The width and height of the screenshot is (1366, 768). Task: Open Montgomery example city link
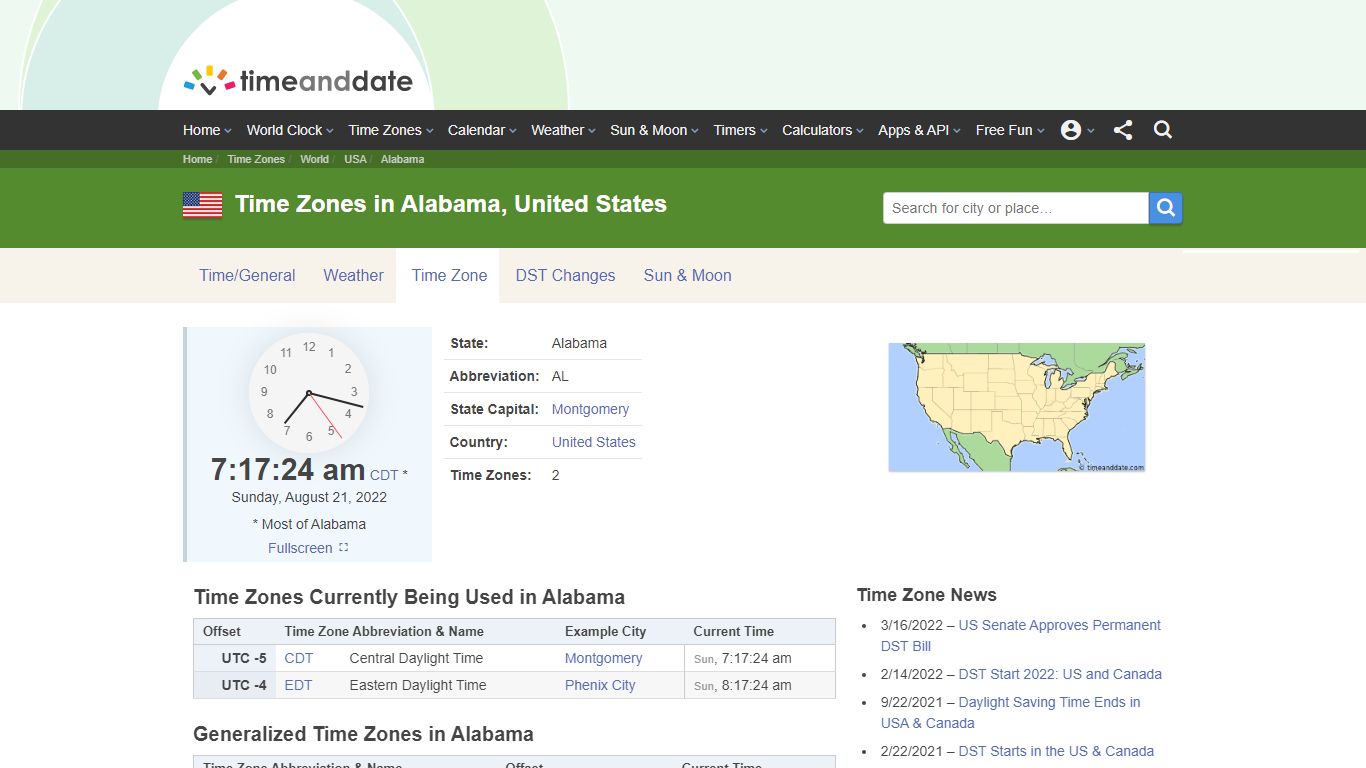[x=603, y=658]
